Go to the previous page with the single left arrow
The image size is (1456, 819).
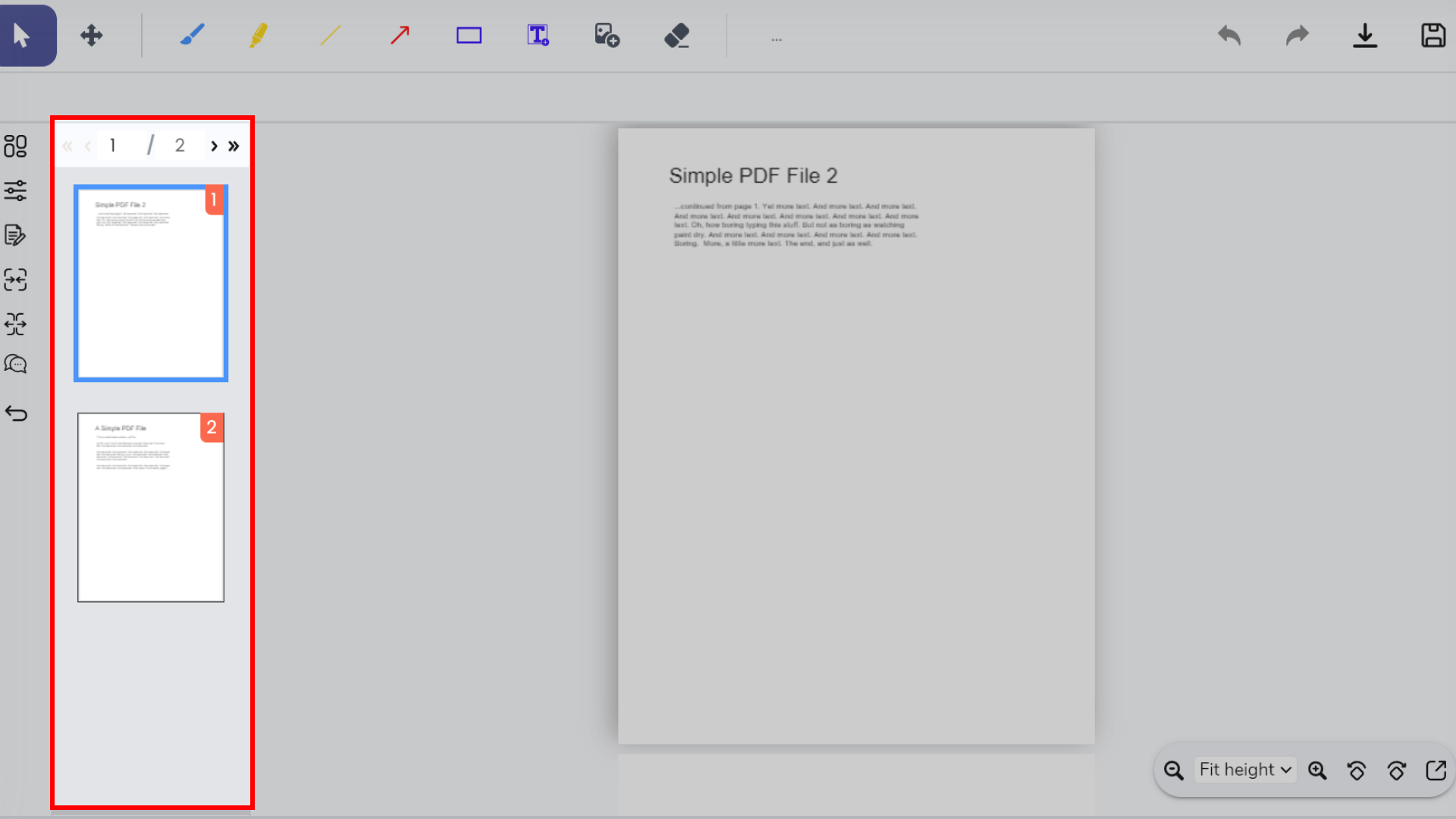pos(88,146)
